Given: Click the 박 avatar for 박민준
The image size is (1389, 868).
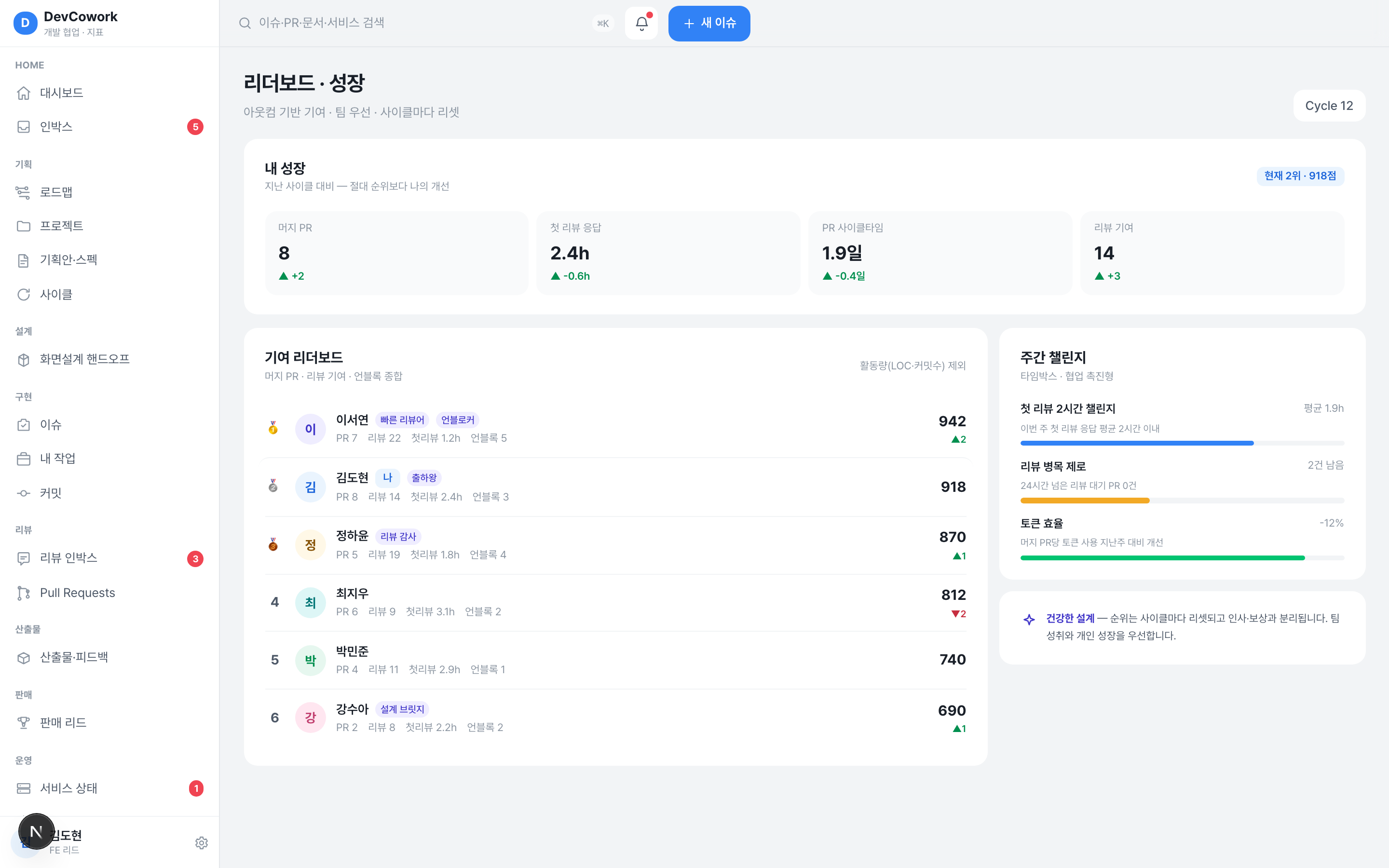Looking at the screenshot, I should [x=311, y=661].
